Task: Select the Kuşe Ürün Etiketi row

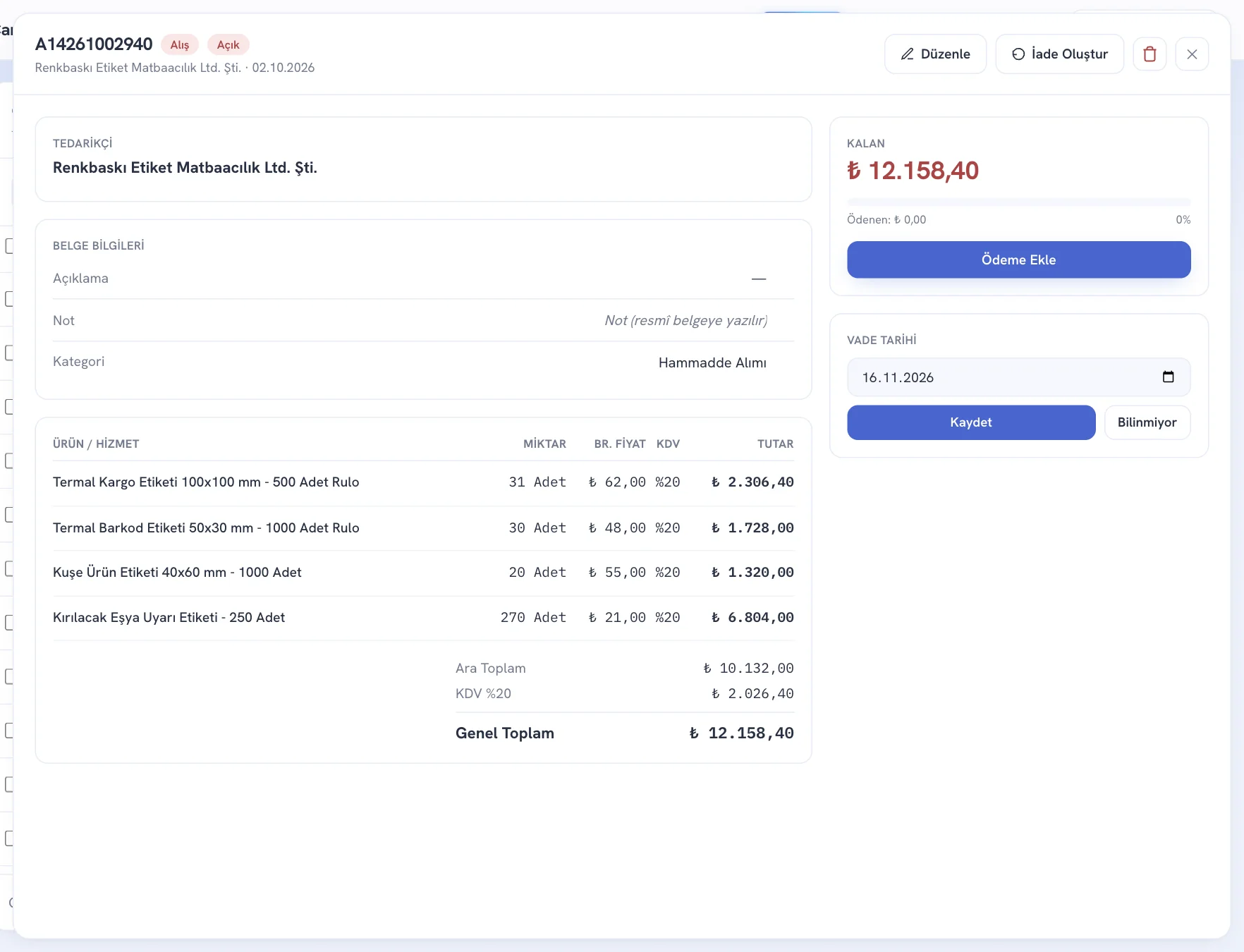Action: coord(423,573)
